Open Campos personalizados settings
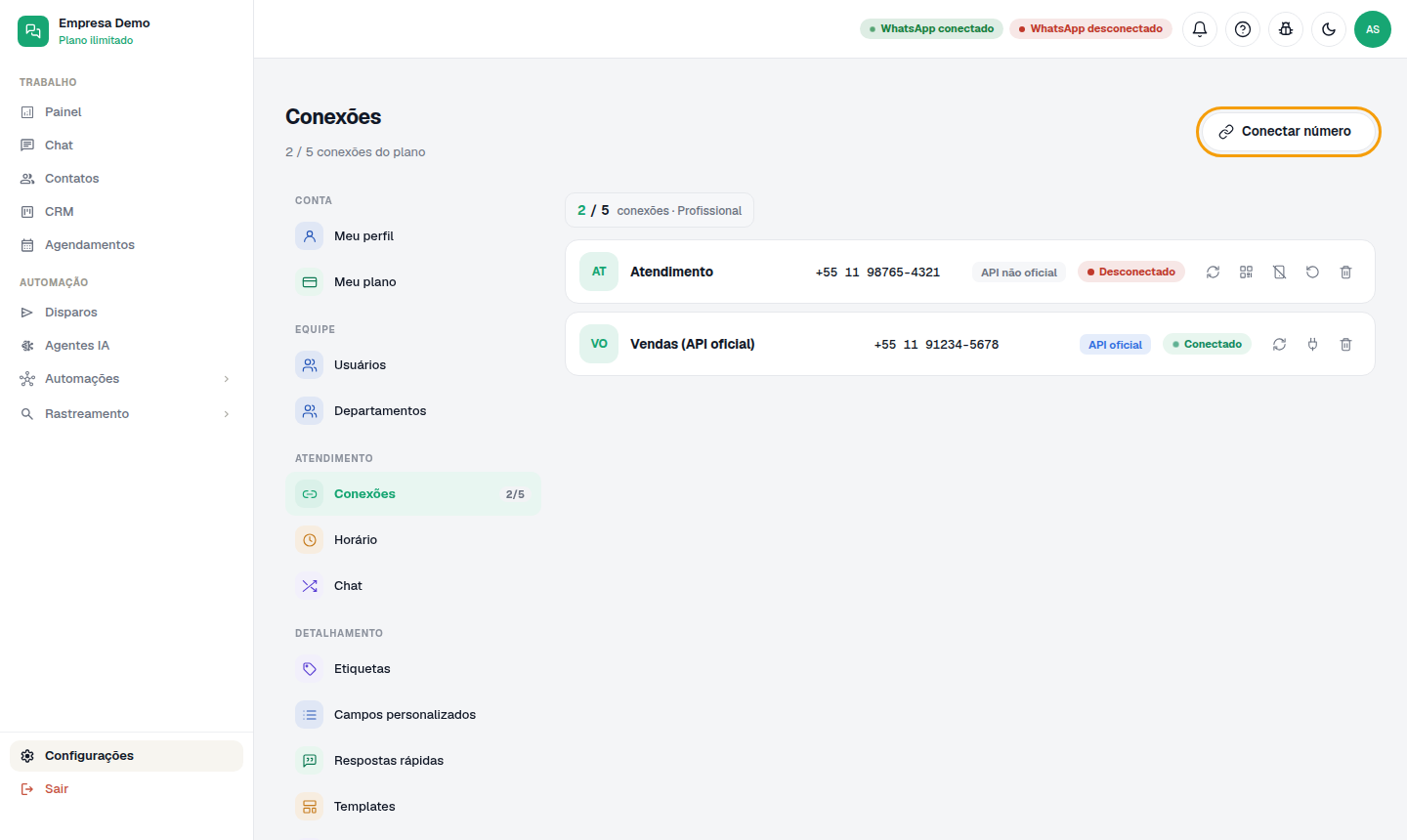 point(412,715)
